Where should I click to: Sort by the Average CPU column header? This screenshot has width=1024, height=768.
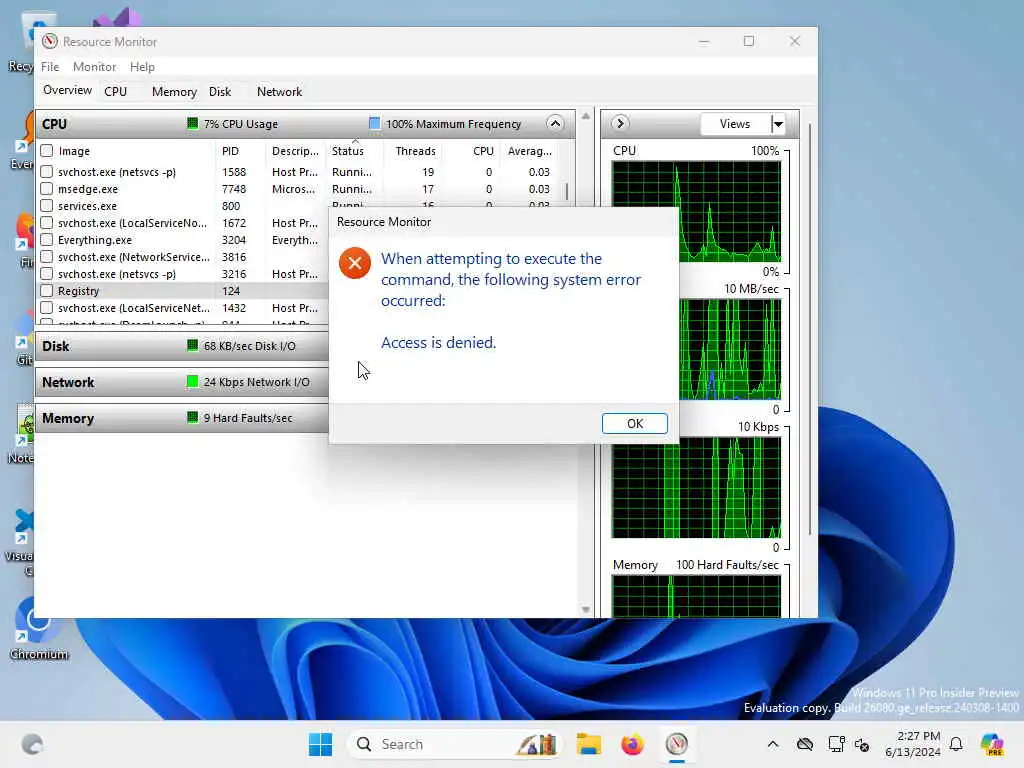pyautogui.click(x=530, y=151)
